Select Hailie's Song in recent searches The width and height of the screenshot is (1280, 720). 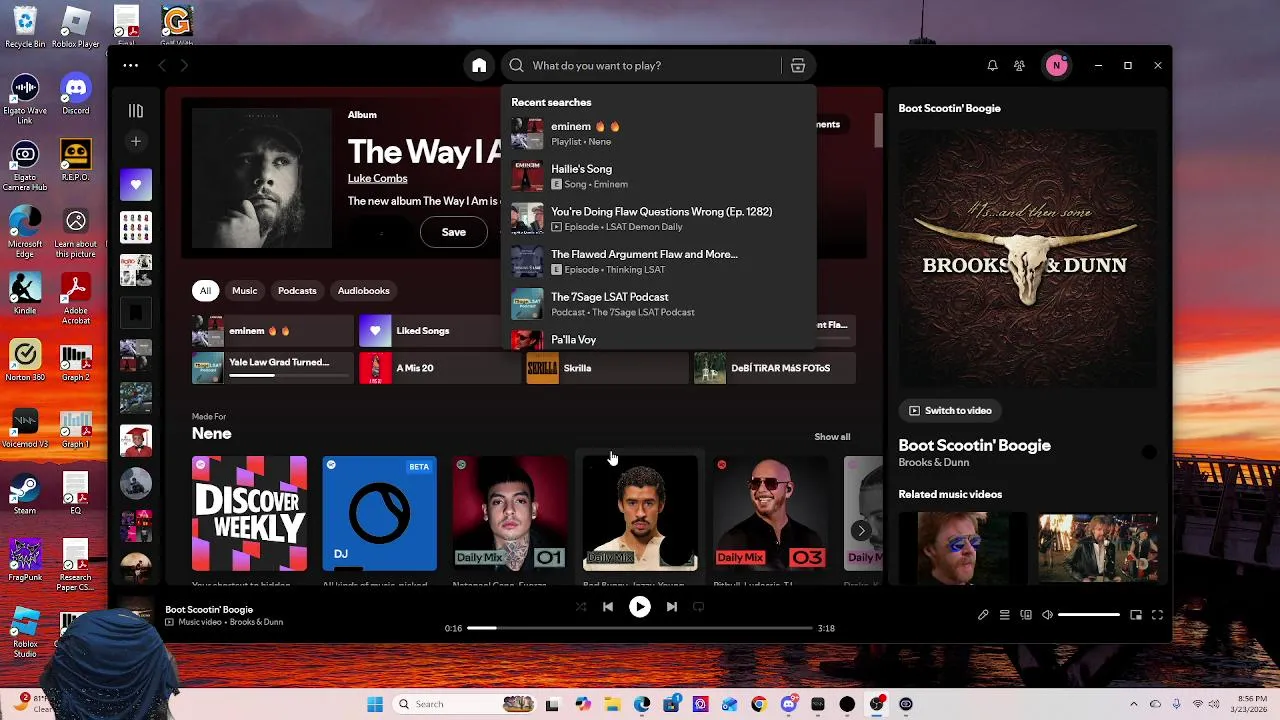[659, 176]
